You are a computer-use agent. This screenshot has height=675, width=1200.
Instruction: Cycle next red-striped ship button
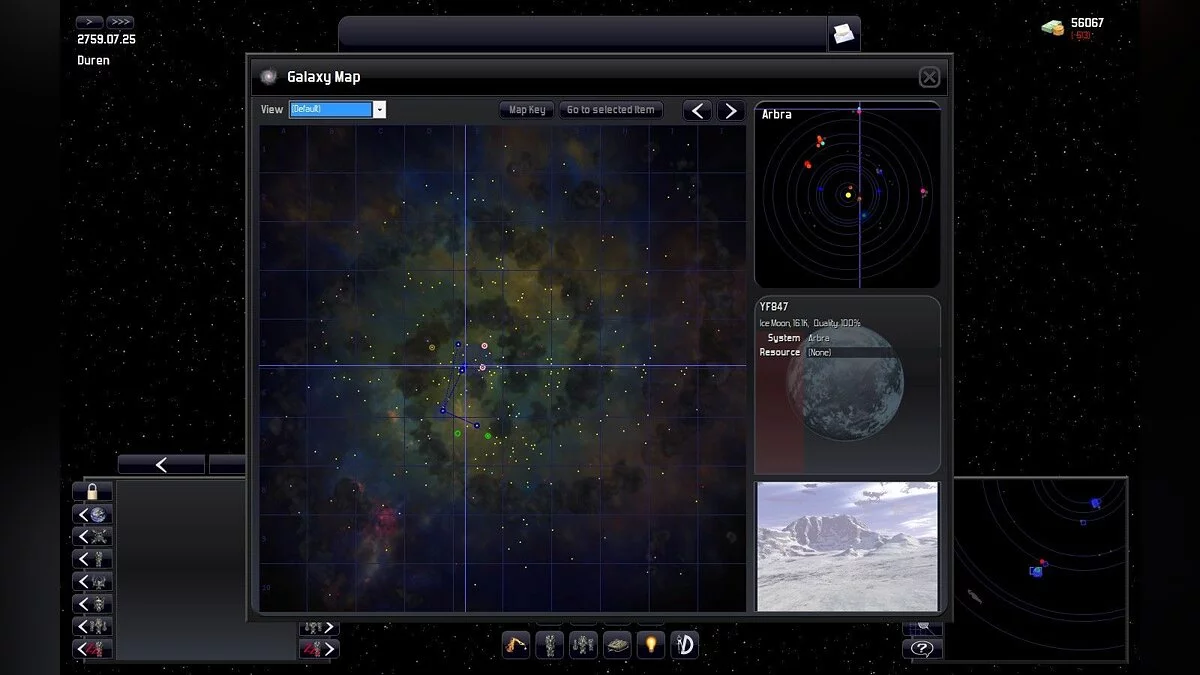(320, 649)
